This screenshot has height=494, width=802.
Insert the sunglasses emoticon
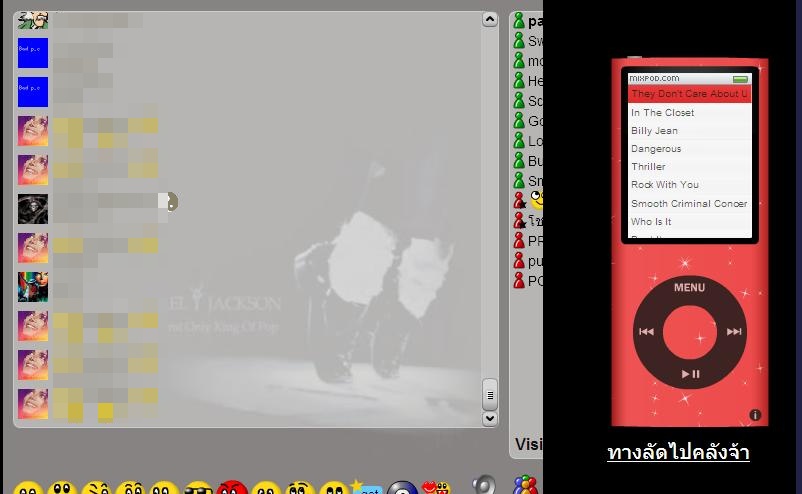click(x=198, y=487)
